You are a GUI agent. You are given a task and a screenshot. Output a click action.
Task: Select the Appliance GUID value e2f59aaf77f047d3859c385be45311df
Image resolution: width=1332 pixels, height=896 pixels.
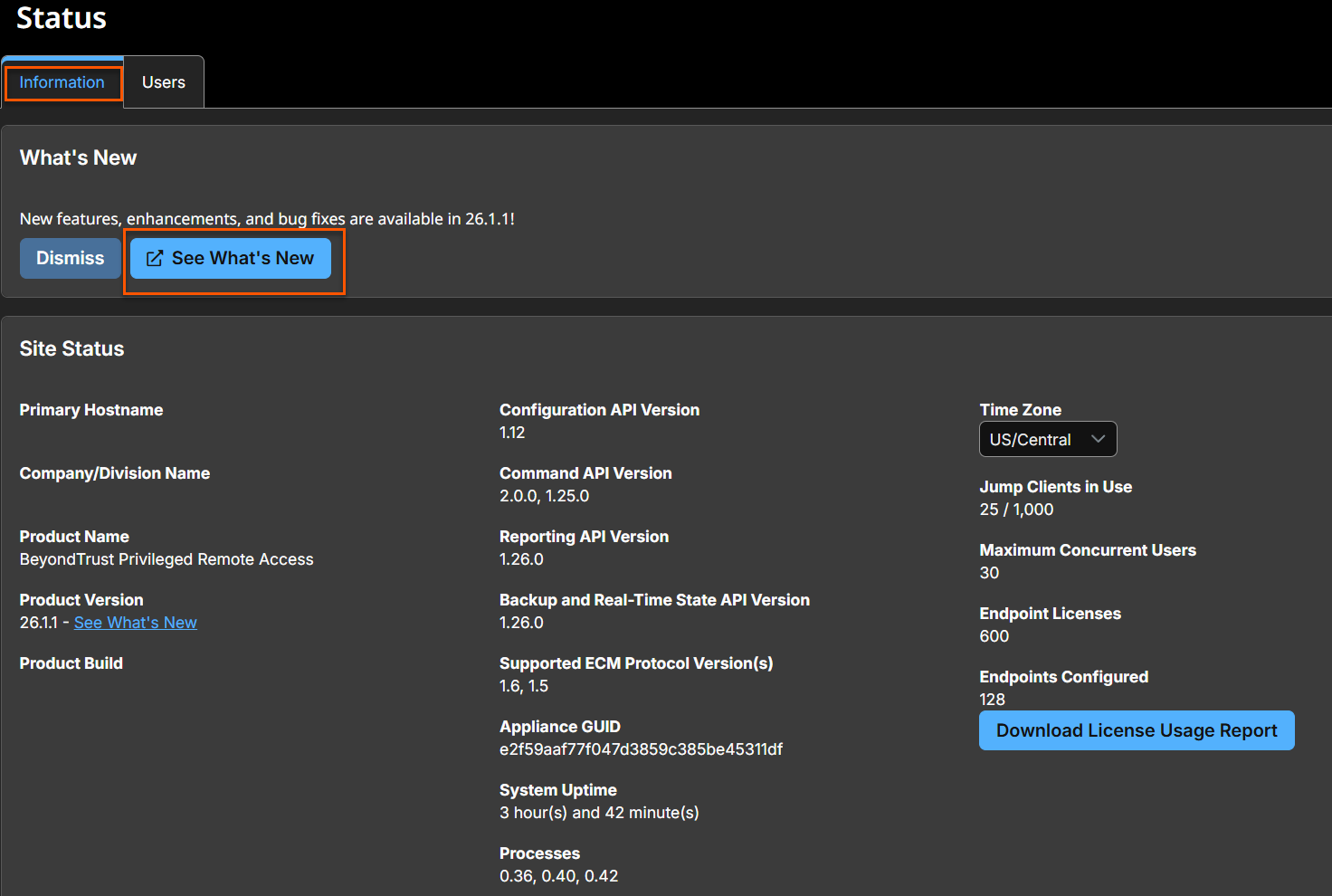[x=641, y=749]
